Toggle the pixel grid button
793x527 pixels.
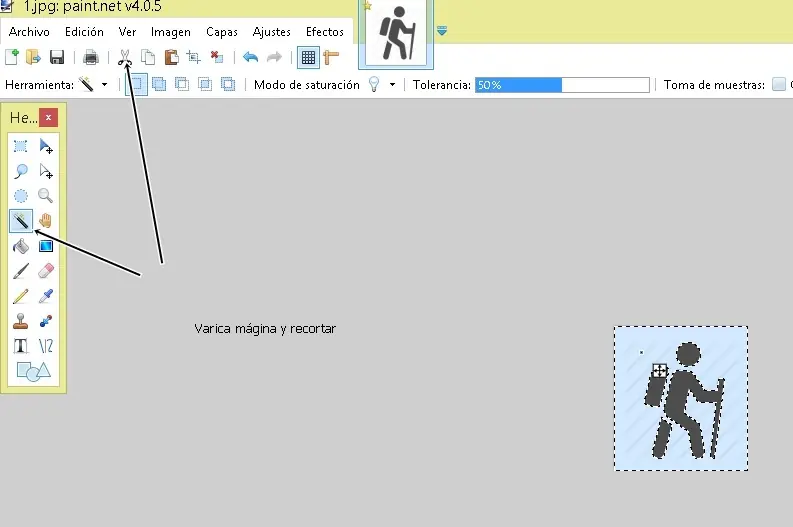click(308, 57)
